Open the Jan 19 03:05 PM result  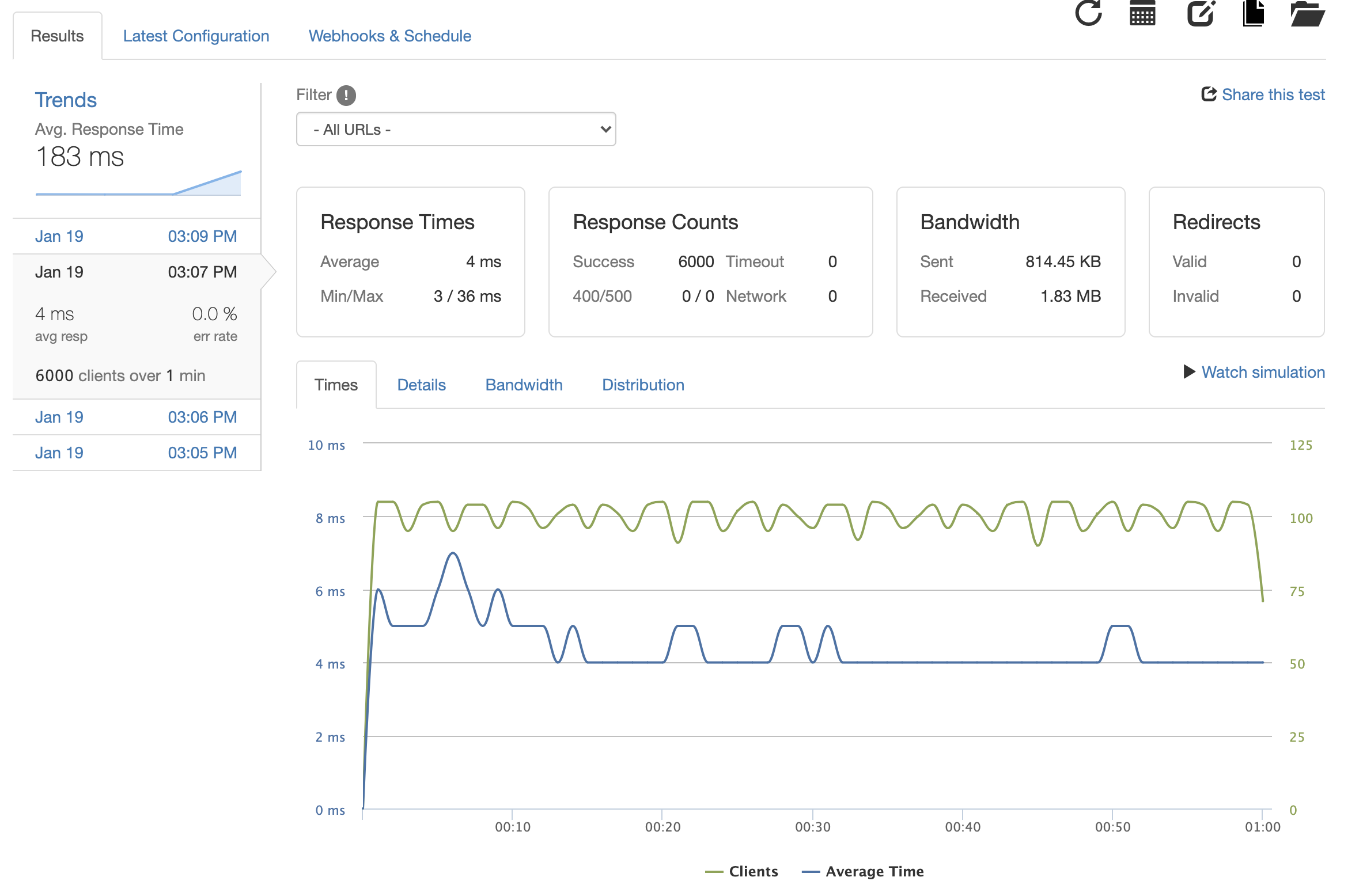[x=137, y=453]
